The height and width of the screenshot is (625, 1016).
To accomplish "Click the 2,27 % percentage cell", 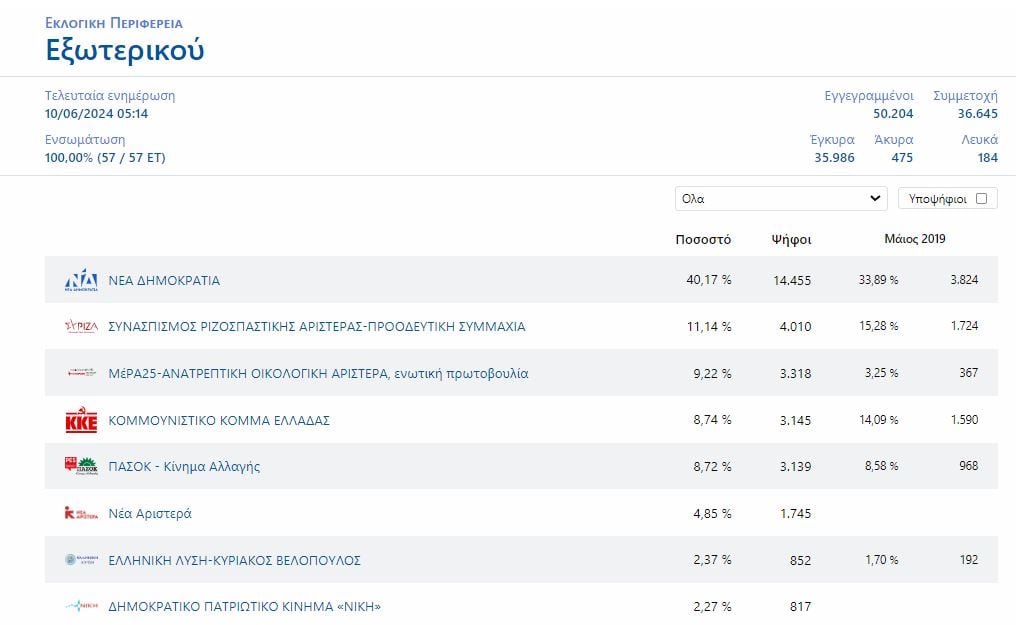I will click(712, 607).
